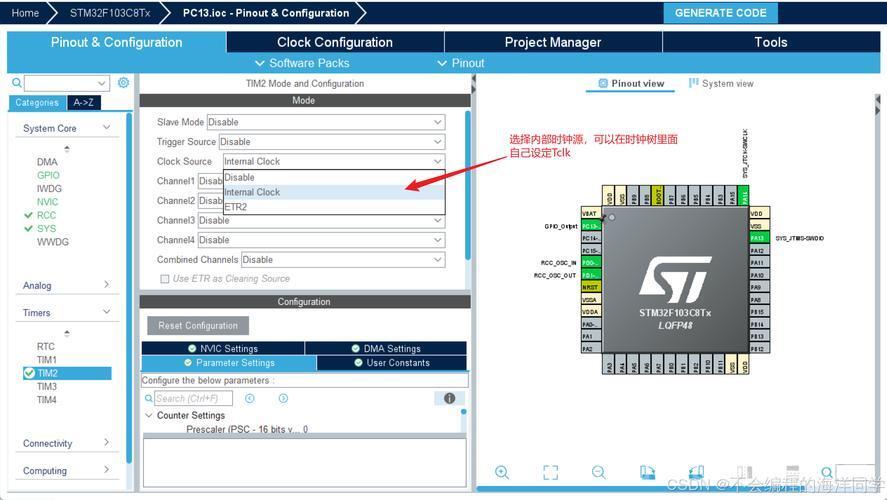Choose ETR2 in Clock Source list
This screenshot has width=887, height=500.
[x=334, y=207]
